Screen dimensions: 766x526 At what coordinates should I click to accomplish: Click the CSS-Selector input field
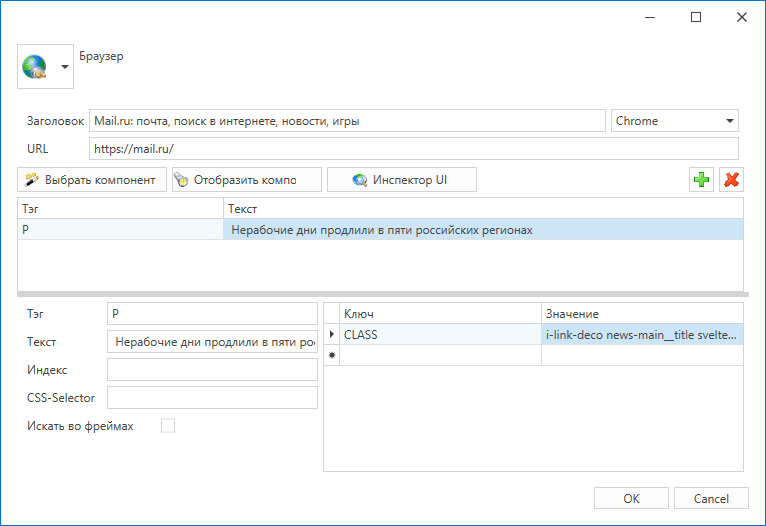[x=212, y=398]
